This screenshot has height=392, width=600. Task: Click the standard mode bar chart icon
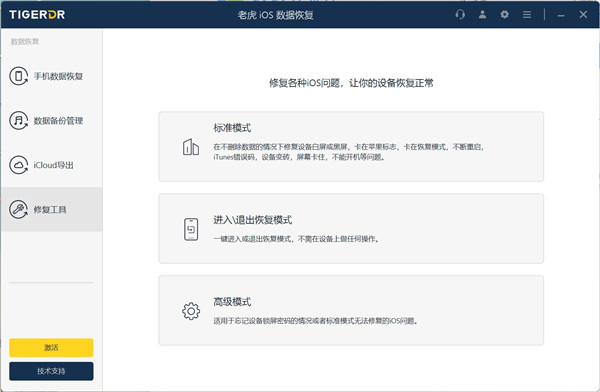191,147
